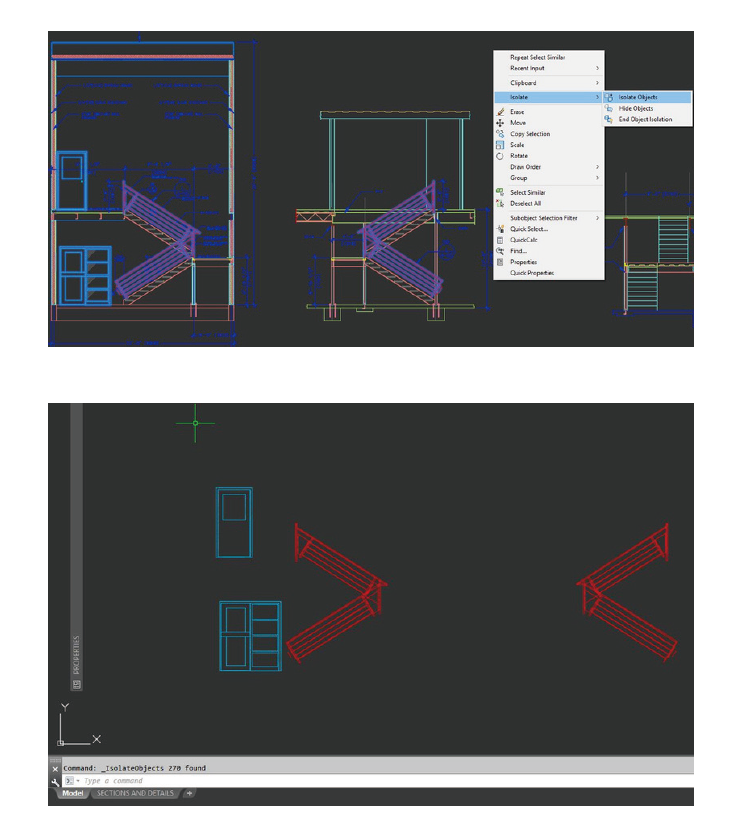Click the Isolate Objects icon
The width and height of the screenshot is (737, 830).
tap(609, 97)
